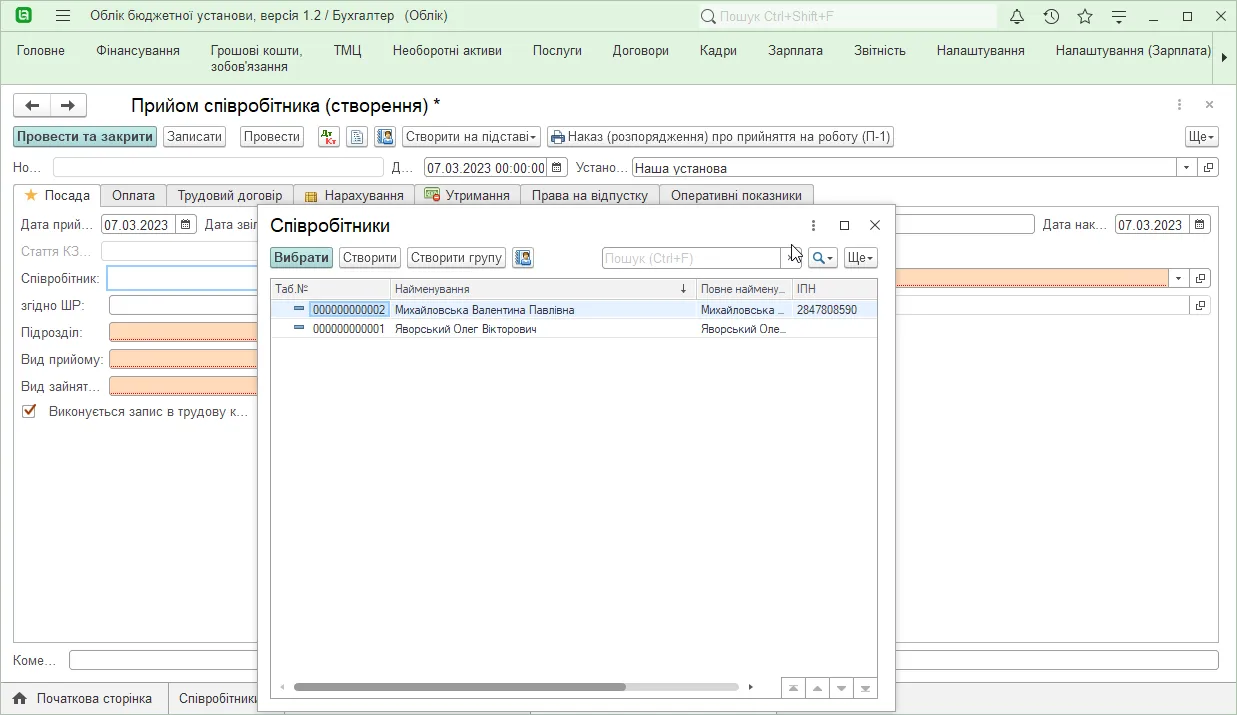This screenshot has height=715, width=1237.
Task: Click home icon of Початкова сторінка
Action: click(x=19, y=698)
